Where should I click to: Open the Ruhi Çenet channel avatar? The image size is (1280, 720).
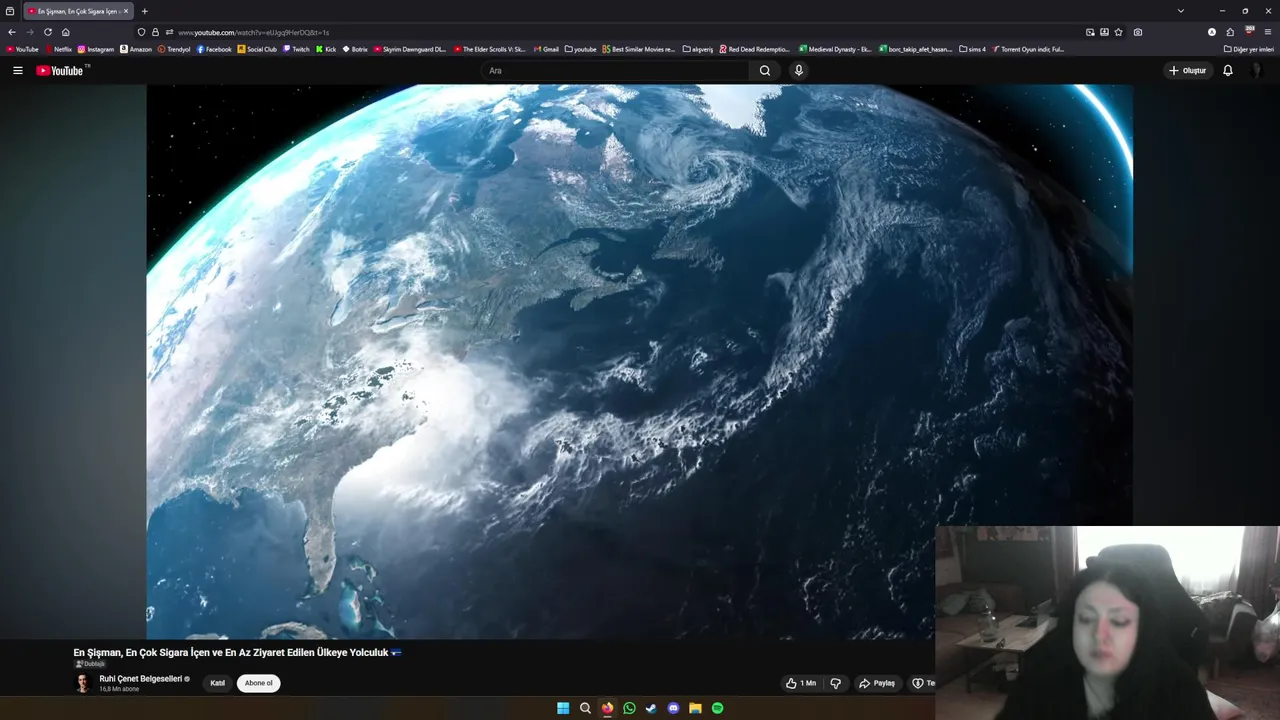83,683
